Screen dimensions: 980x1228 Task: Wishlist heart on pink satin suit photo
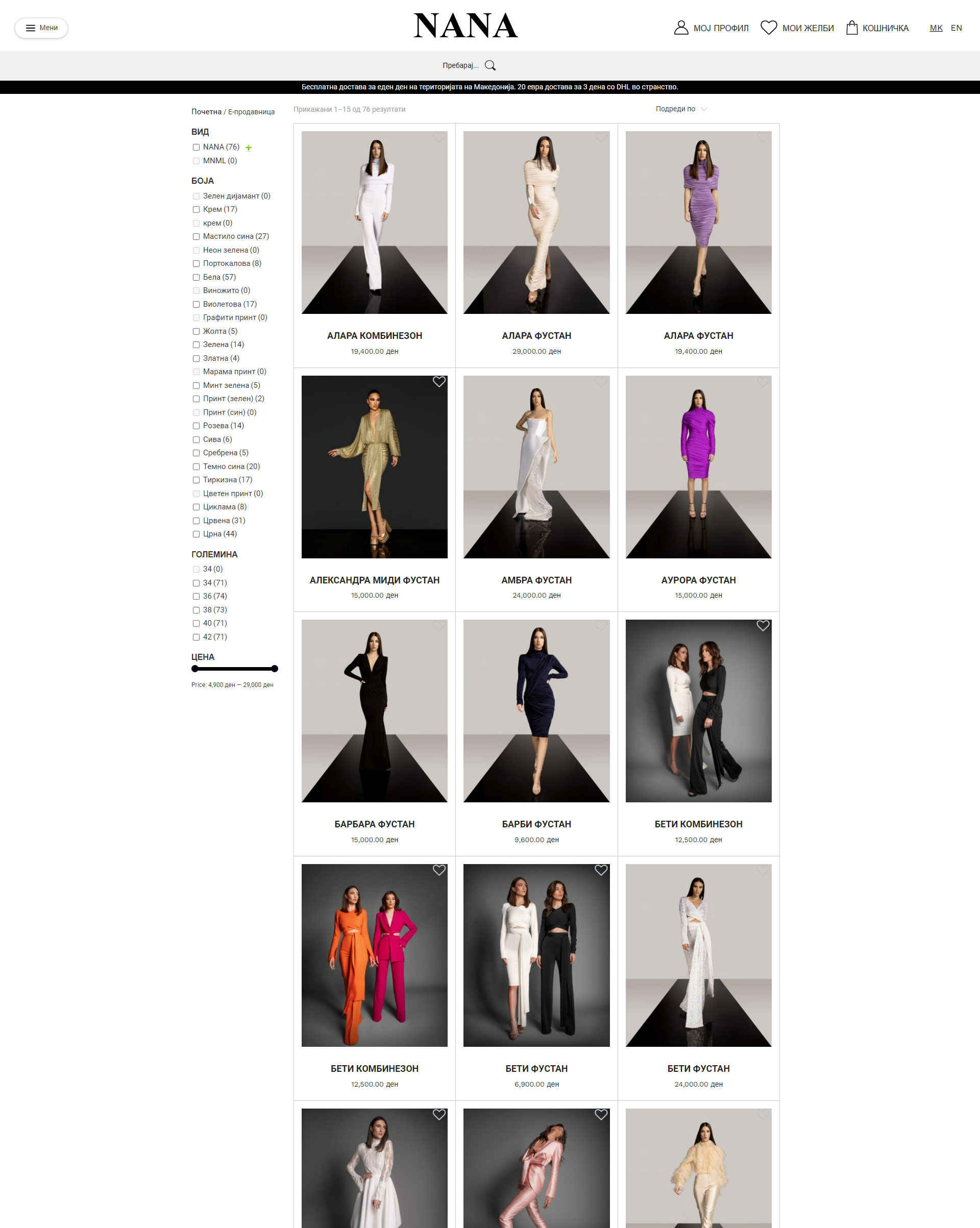[x=601, y=1114]
